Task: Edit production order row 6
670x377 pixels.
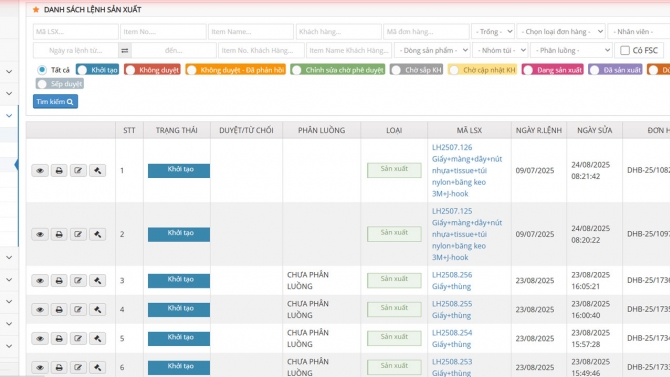Action: 78,367
